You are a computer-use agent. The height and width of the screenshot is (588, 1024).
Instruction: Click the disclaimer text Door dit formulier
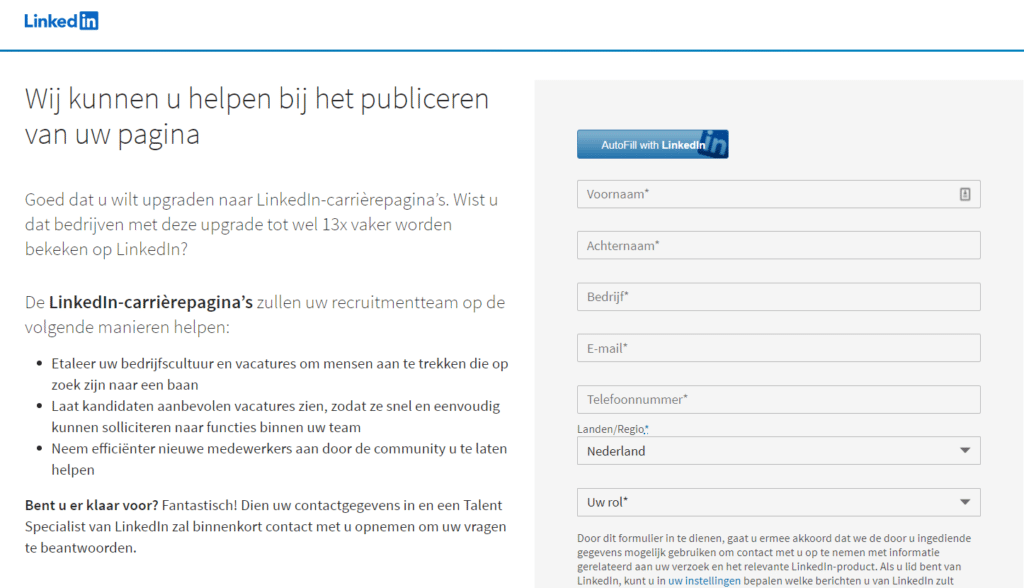point(774,559)
